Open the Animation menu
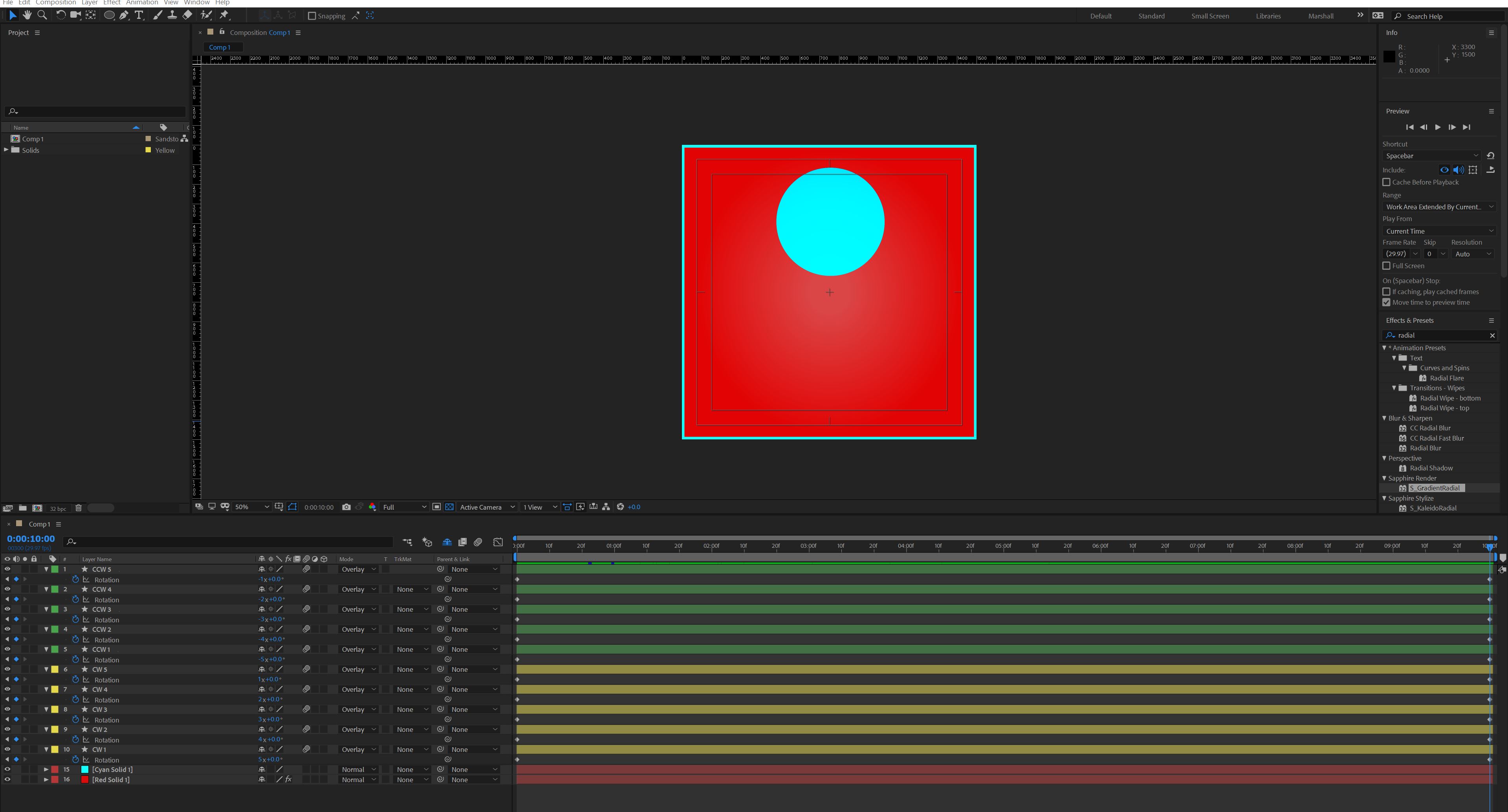Viewport: 1508px width, 812px height. [142, 2]
